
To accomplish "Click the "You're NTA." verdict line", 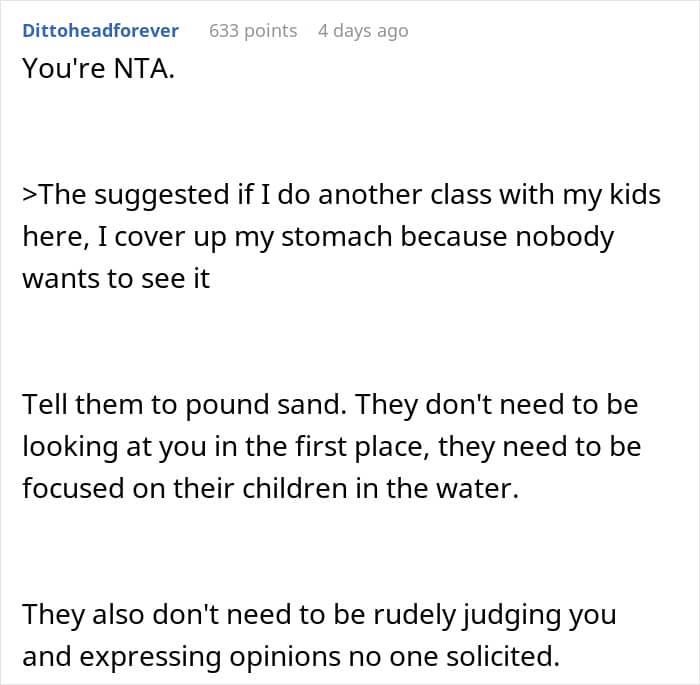I will (98, 74).
